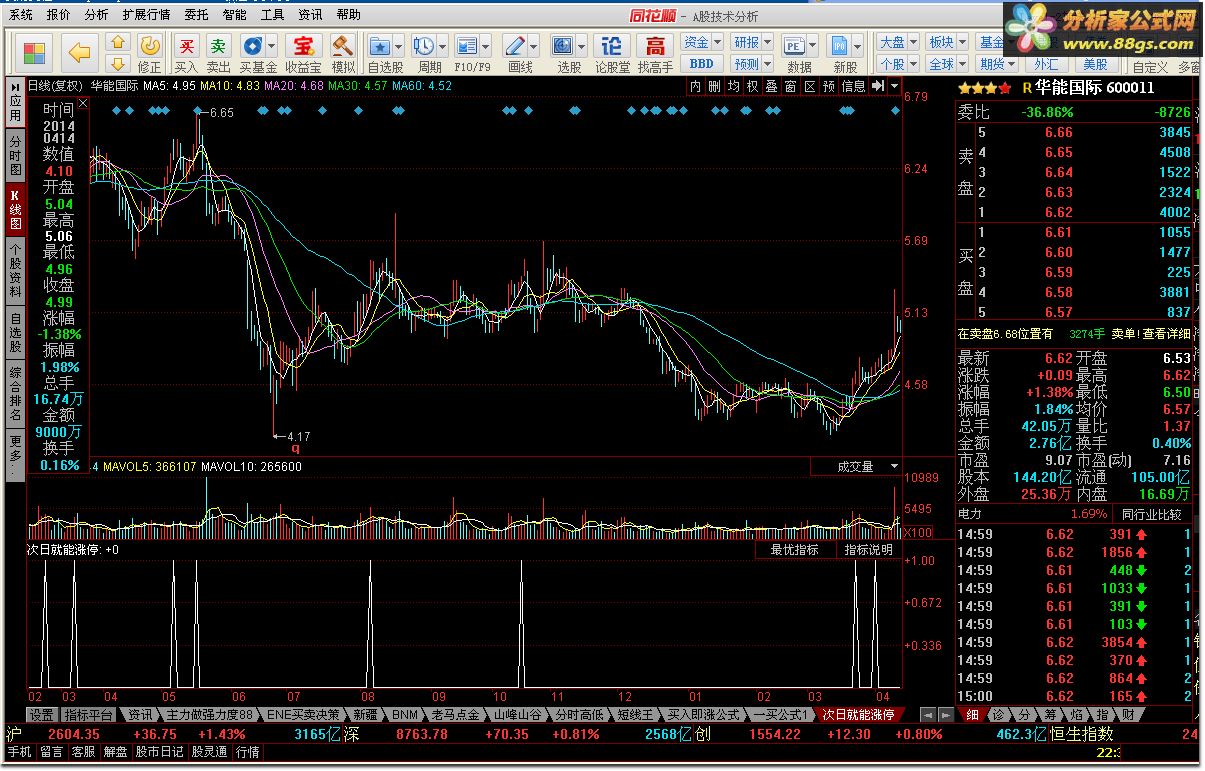Click the 买入 buy icon
Image resolution: width=1205 pixels, height=771 pixels.
coord(186,53)
